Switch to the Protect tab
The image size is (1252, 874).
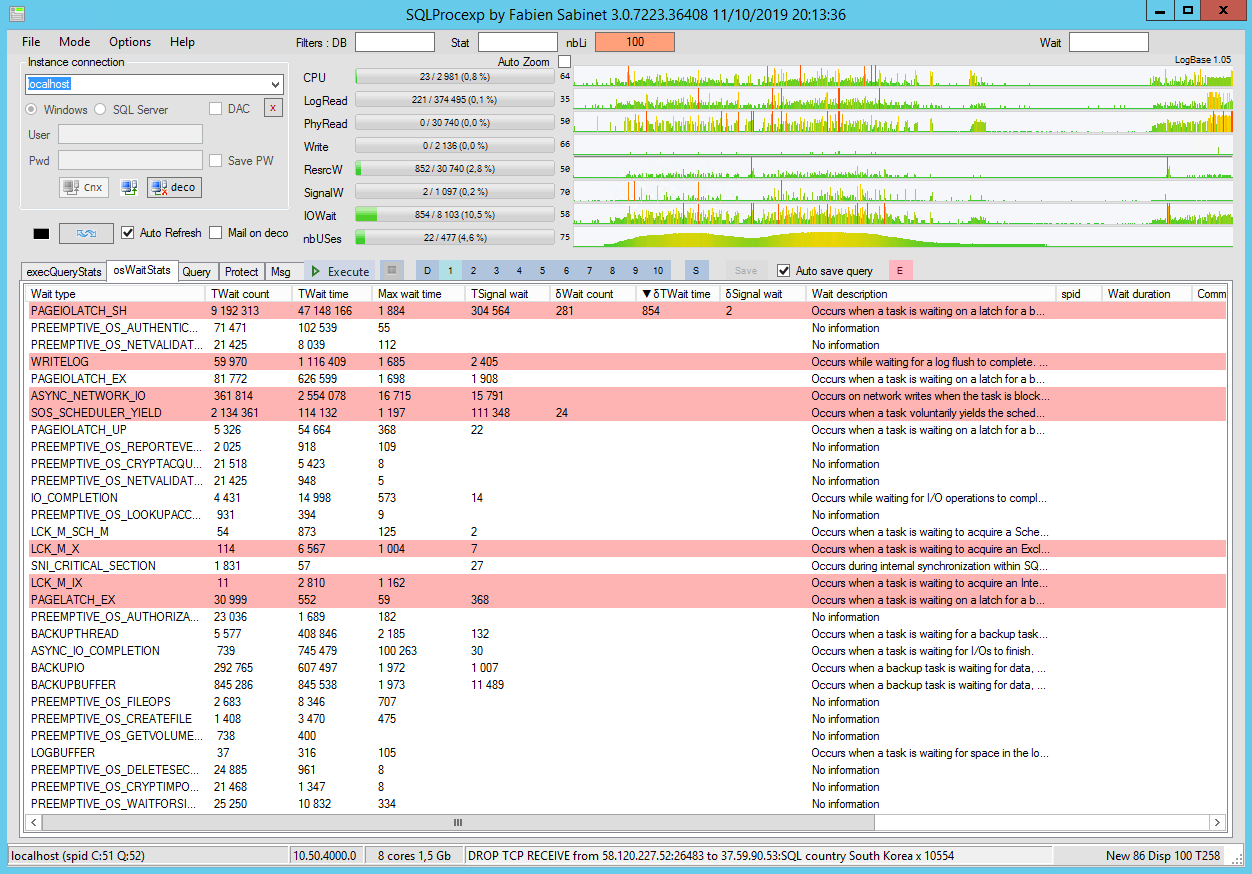[x=242, y=272]
